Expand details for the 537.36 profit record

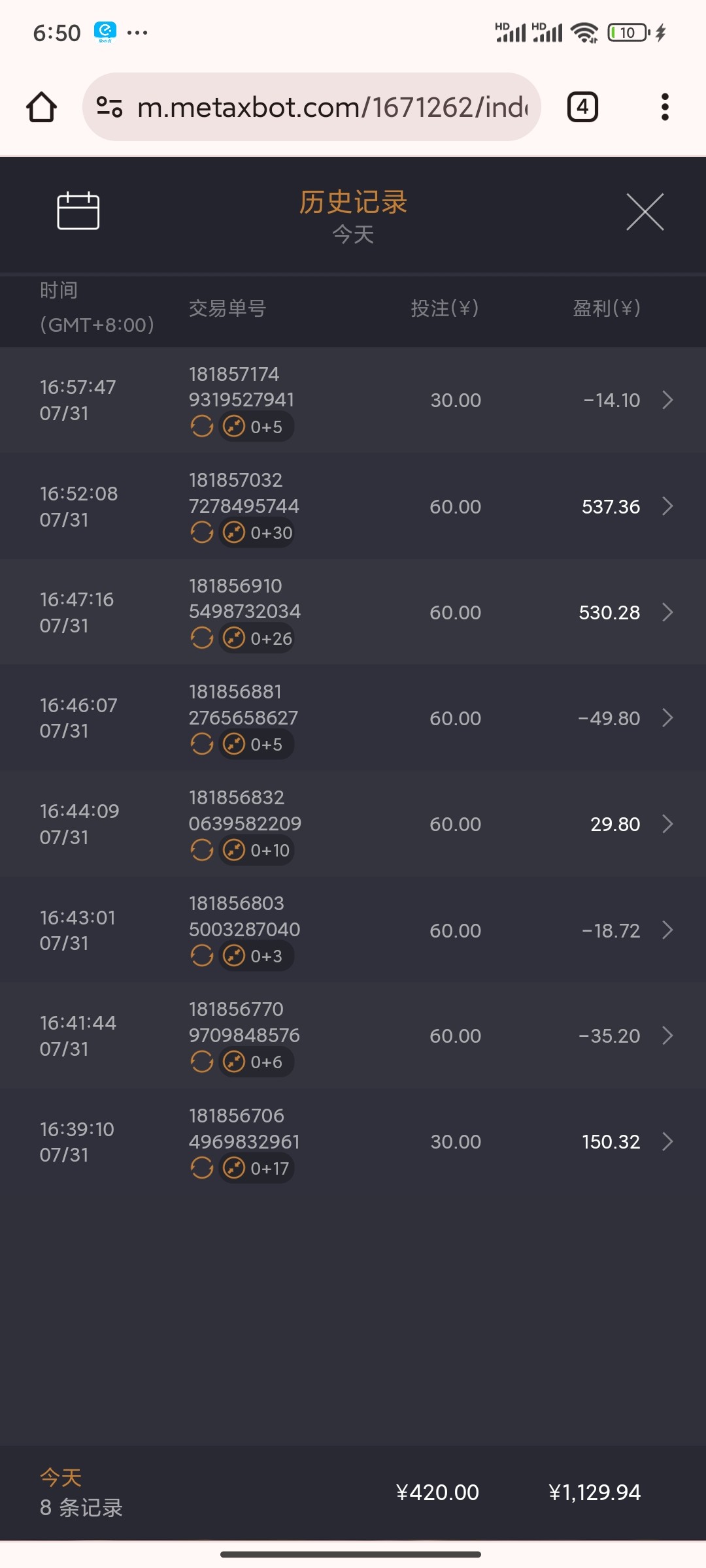pyautogui.click(x=667, y=506)
